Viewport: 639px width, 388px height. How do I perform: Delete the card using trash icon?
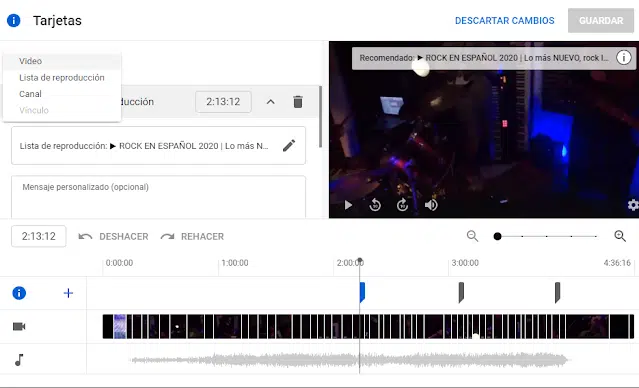[x=298, y=101]
